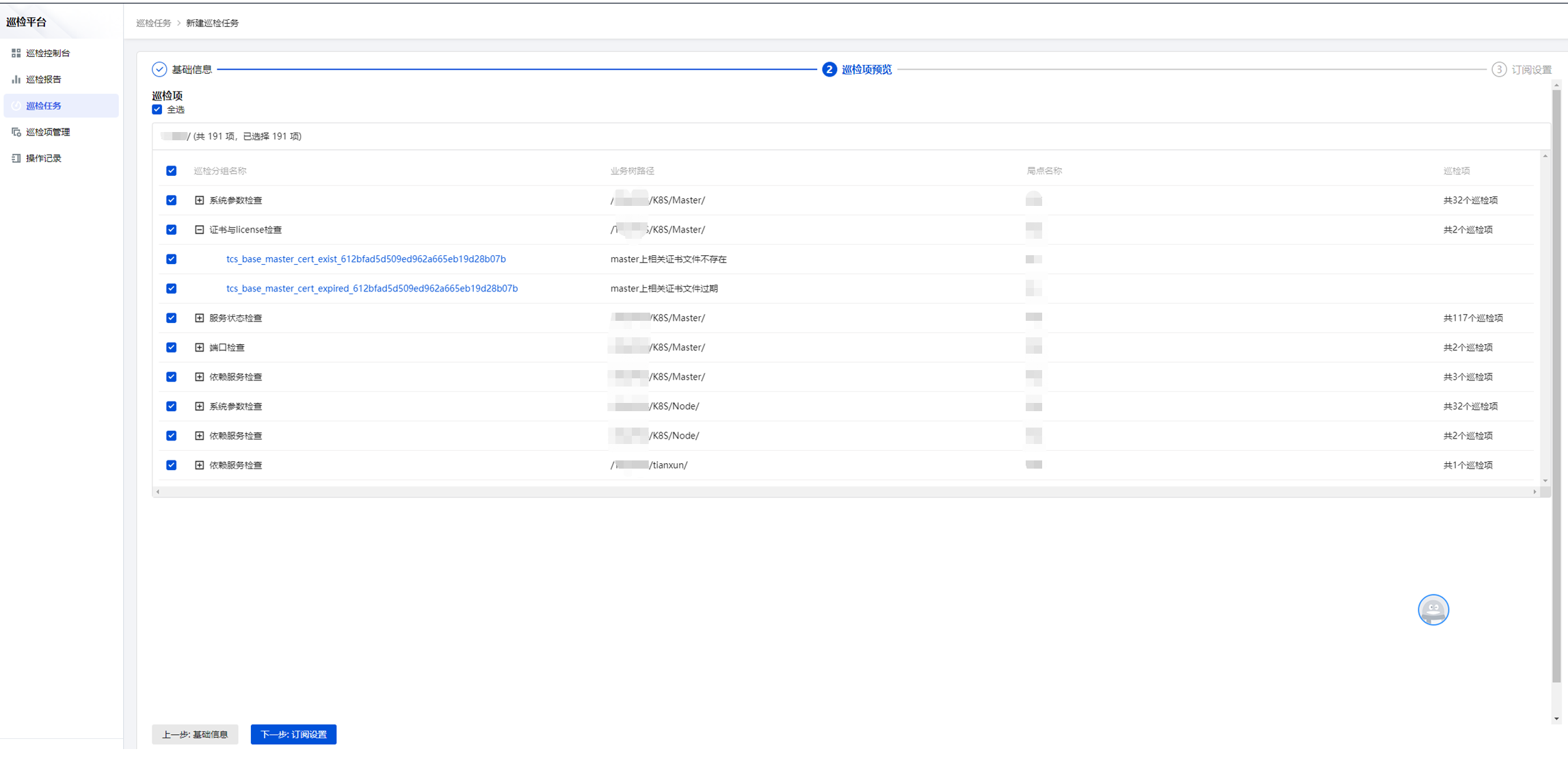Click the 操作记录 log icon
The image size is (1568, 758).
click(x=16, y=158)
